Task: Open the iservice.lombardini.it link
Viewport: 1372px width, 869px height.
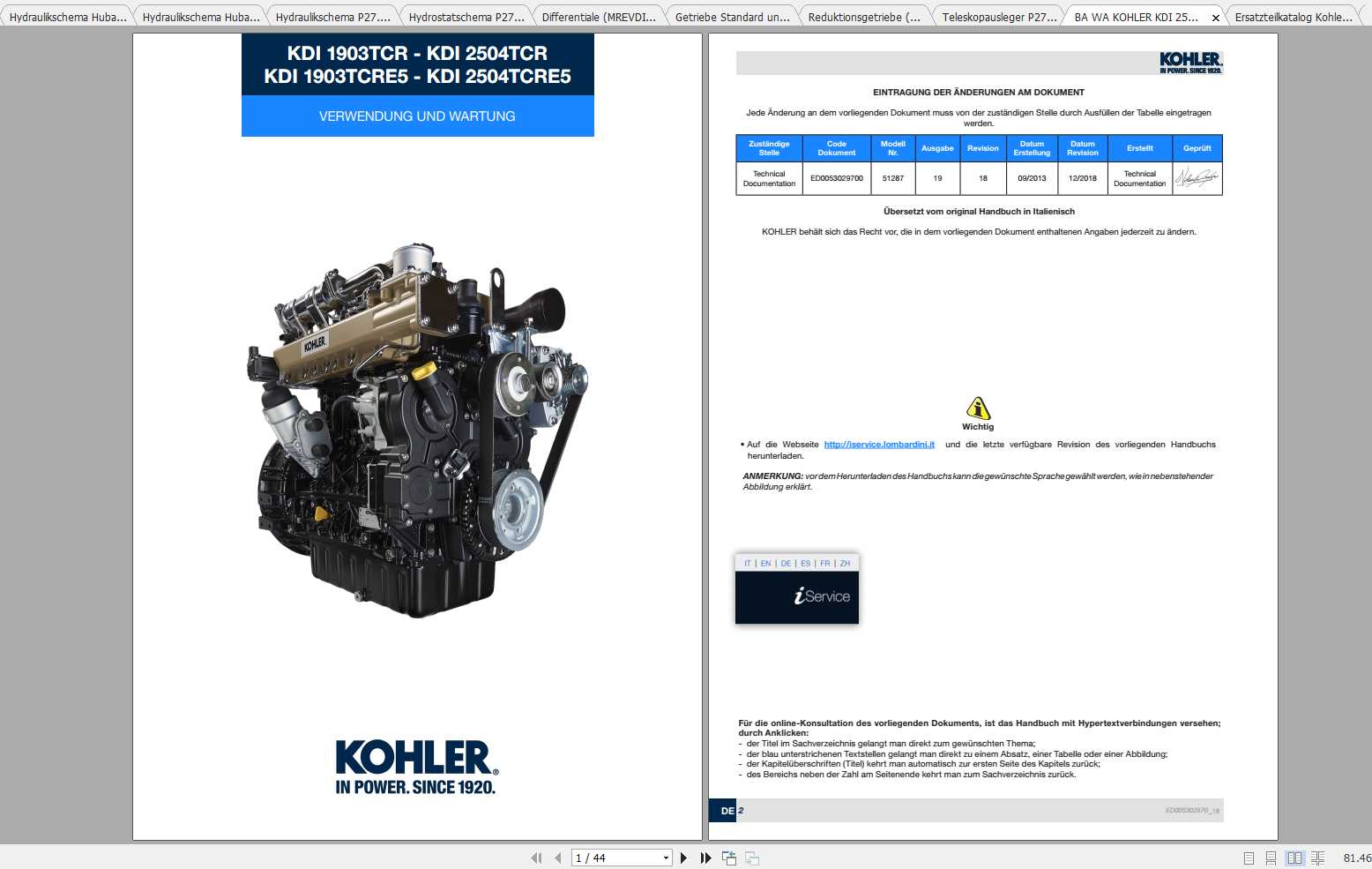Action: click(879, 445)
